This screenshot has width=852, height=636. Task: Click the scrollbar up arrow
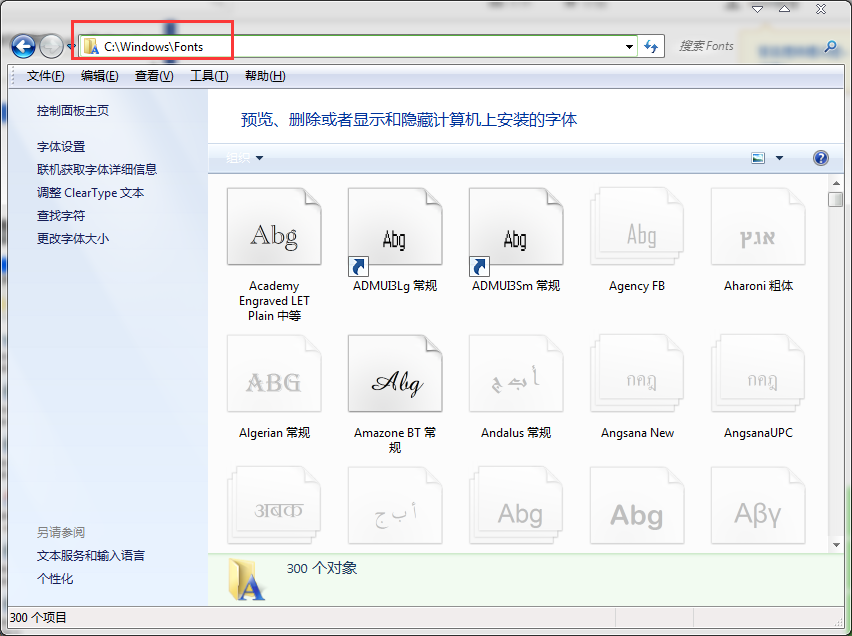tap(836, 183)
